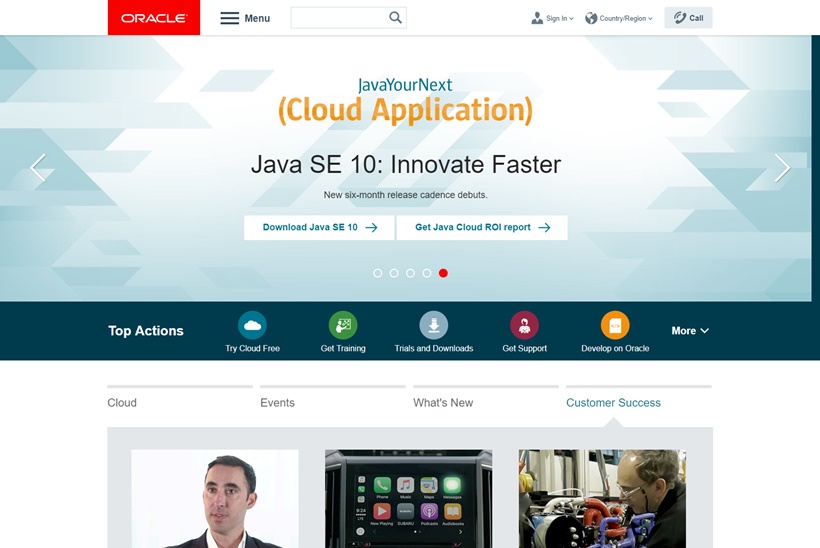This screenshot has width=820, height=548.
Task: Click the Java SE 10: Innovate Faster heading
Action: click(406, 165)
